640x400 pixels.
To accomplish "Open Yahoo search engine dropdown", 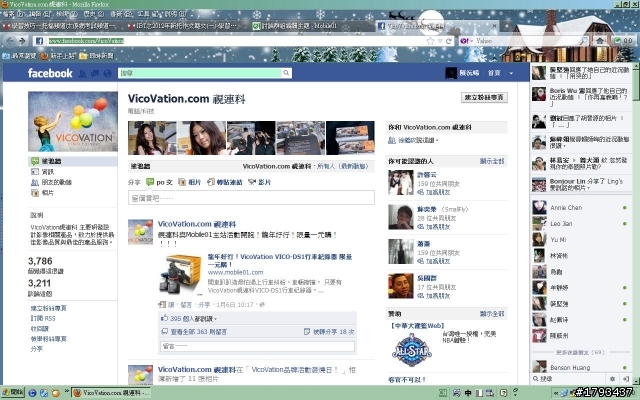I will pos(466,41).
